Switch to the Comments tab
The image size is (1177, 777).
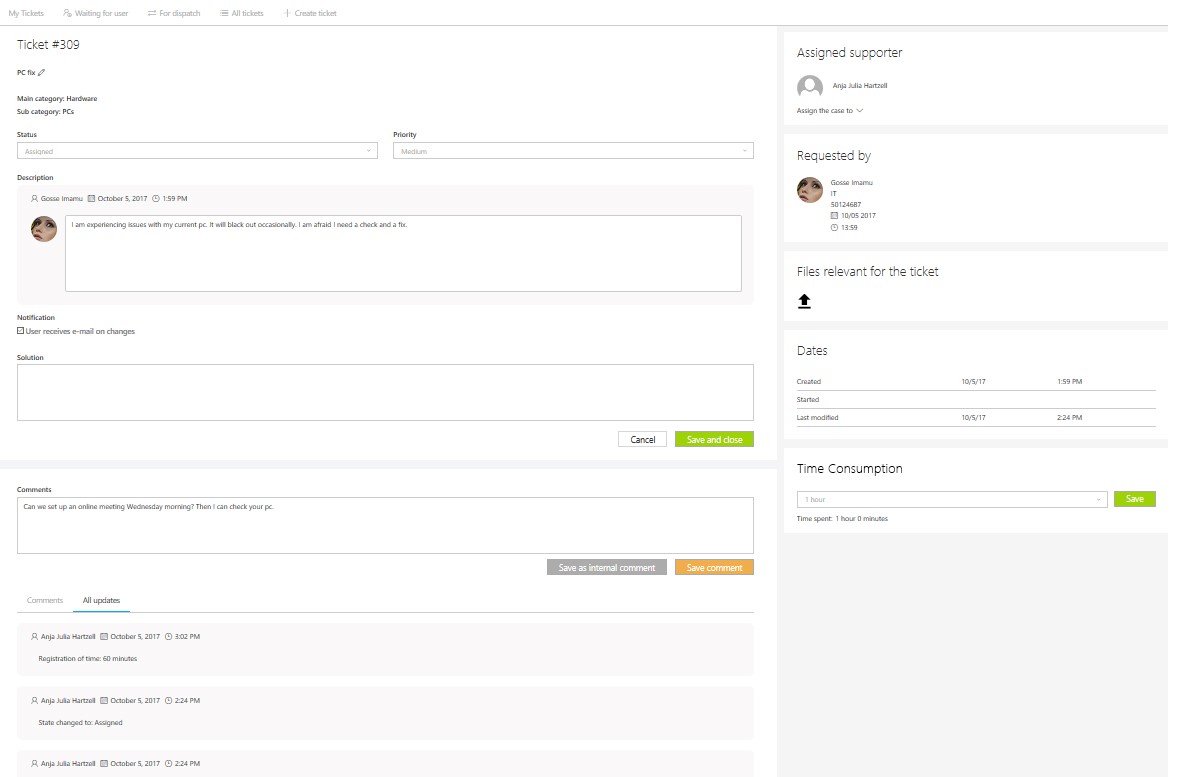(x=45, y=600)
